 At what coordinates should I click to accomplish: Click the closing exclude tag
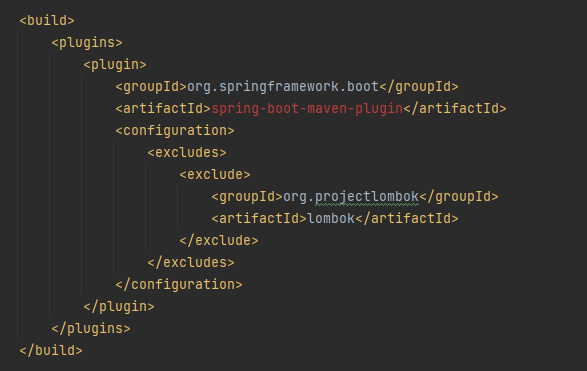pos(219,241)
